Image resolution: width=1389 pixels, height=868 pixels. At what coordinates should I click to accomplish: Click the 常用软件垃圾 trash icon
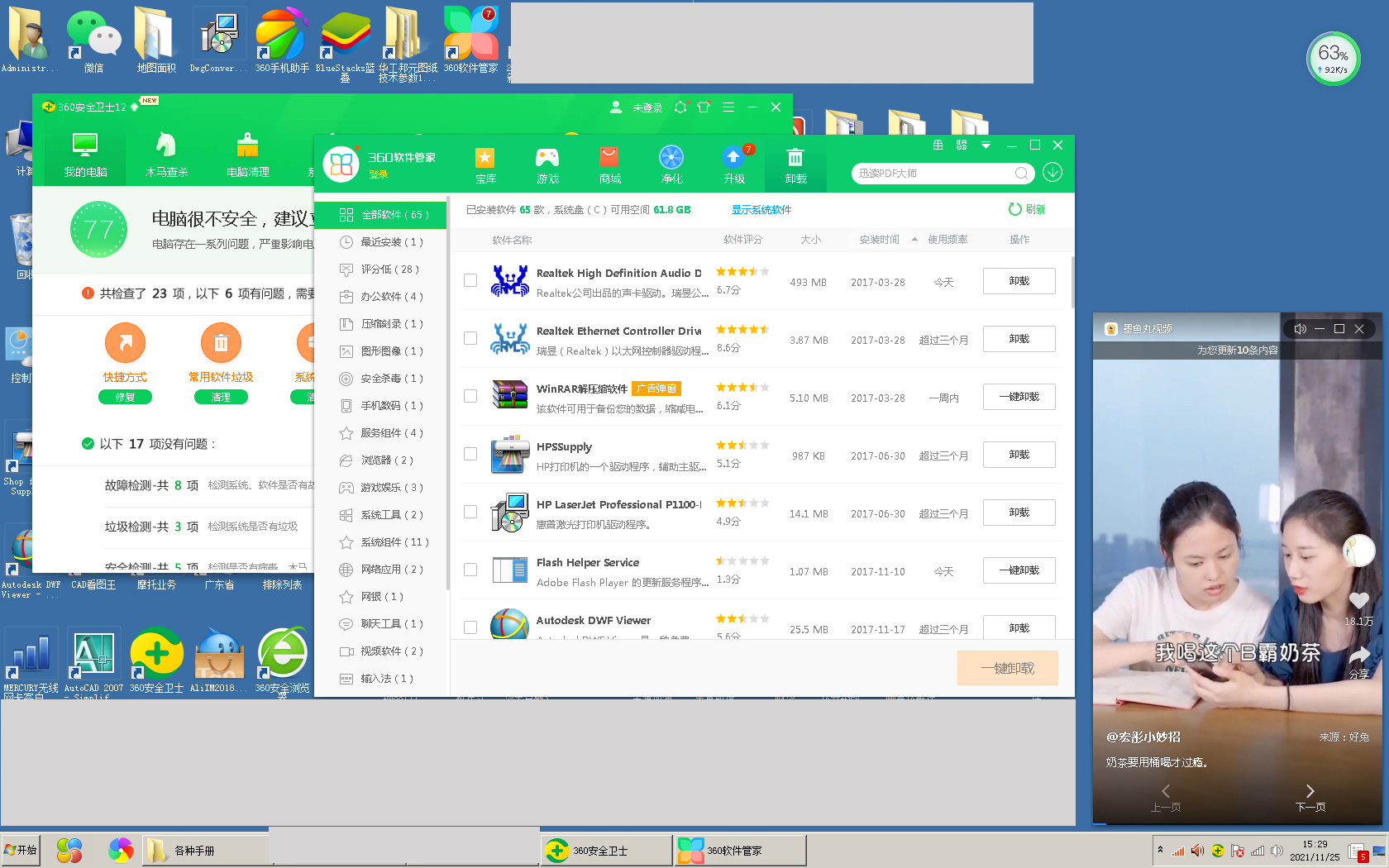click(x=221, y=342)
